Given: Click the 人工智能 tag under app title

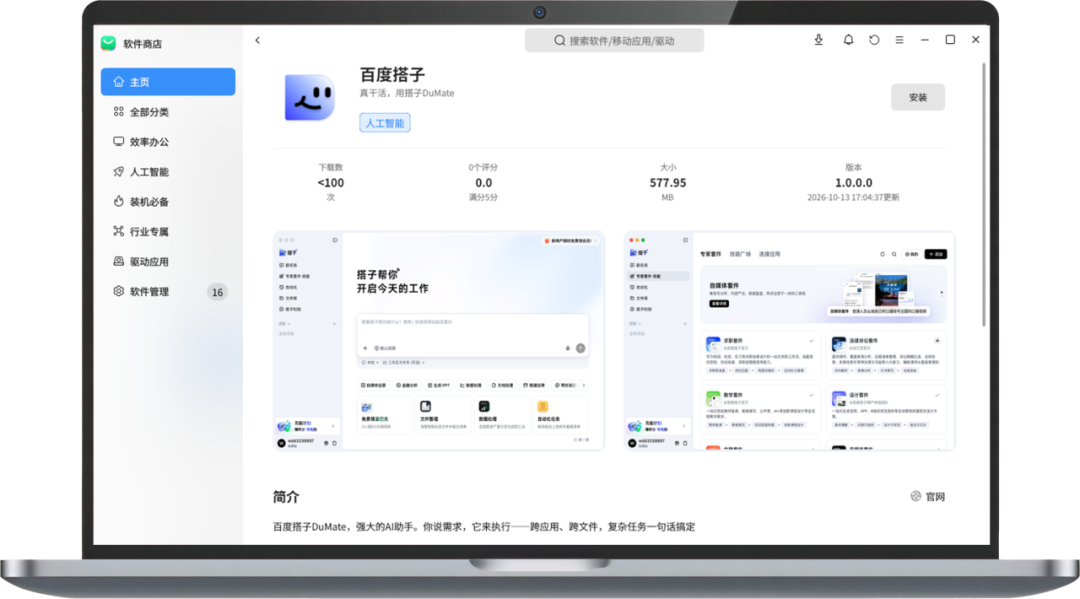Looking at the screenshot, I should tap(384, 123).
